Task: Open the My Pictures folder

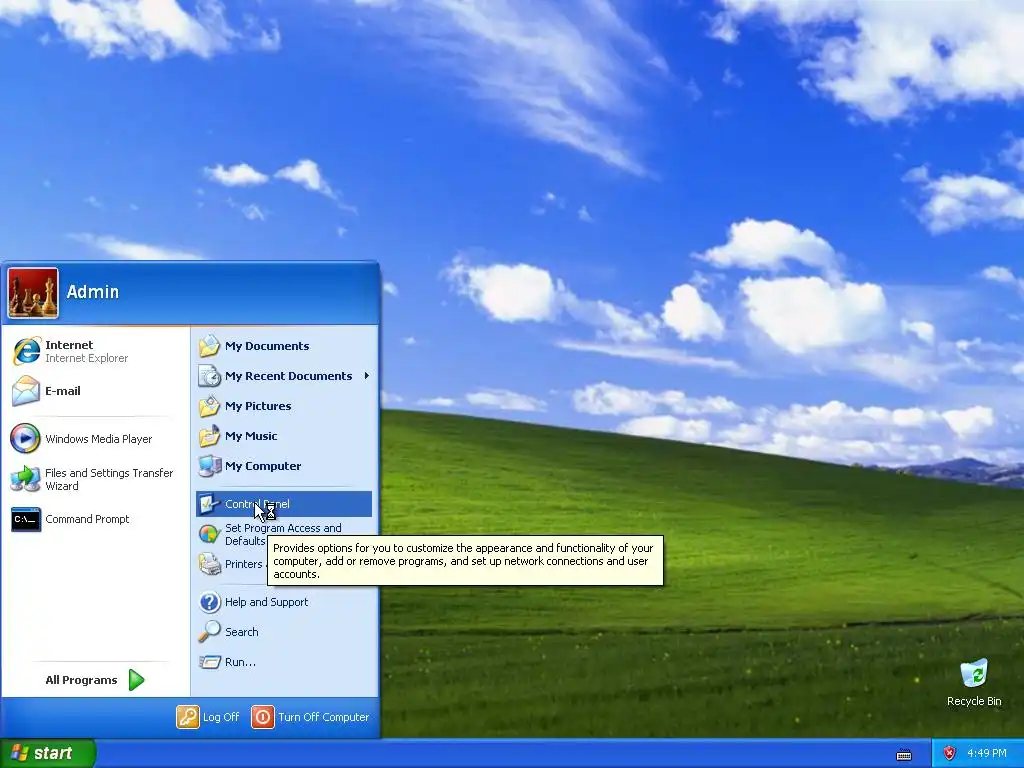Action: (x=284, y=406)
